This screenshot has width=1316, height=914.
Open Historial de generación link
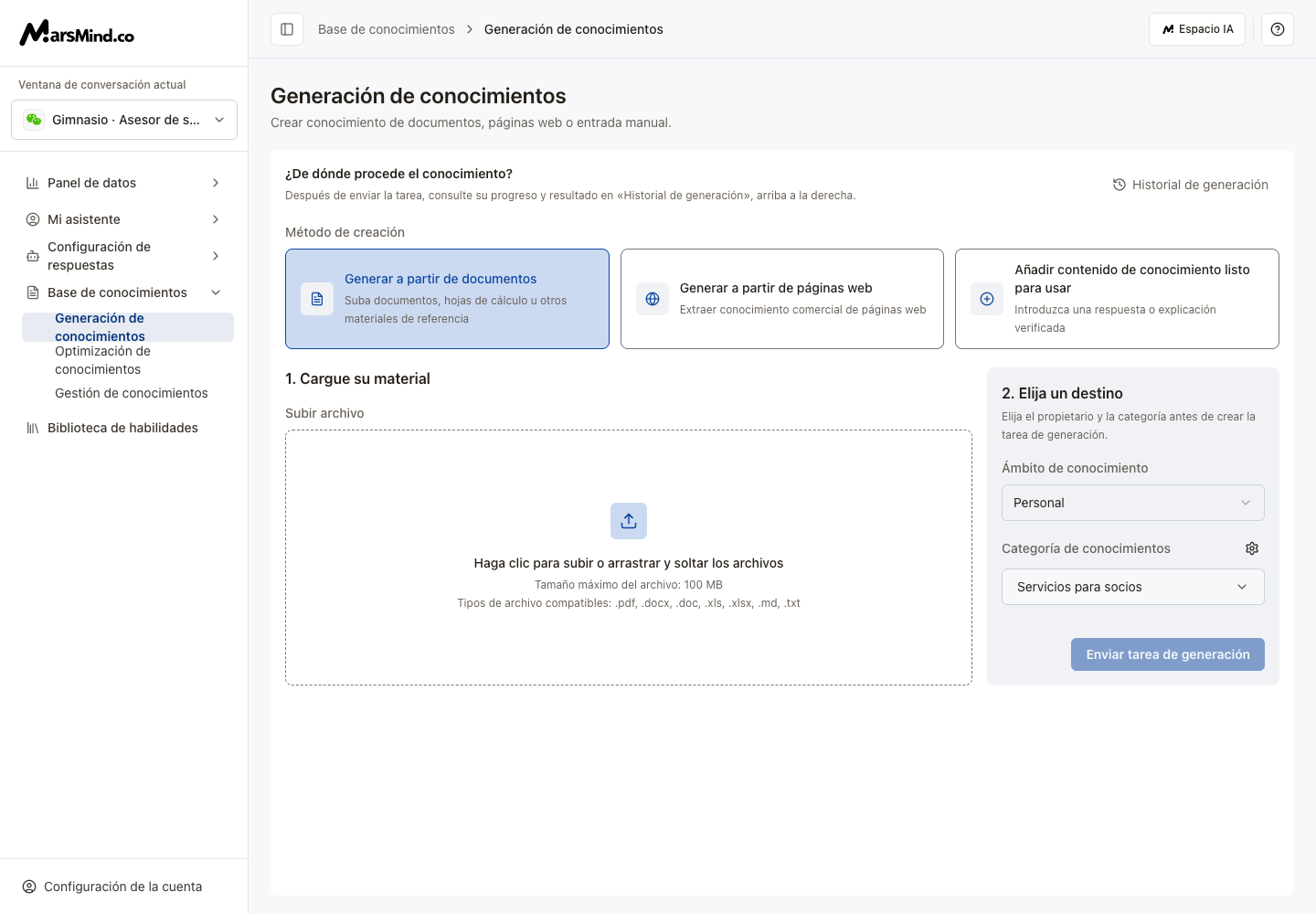click(1190, 185)
